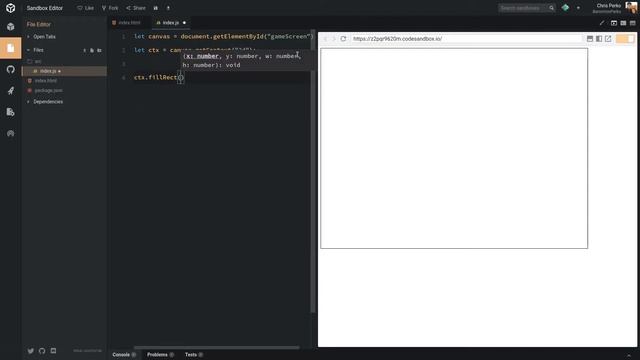Viewport: 640px width, 360px height.
Task: Open the user avatar menu
Action: (631, 7)
